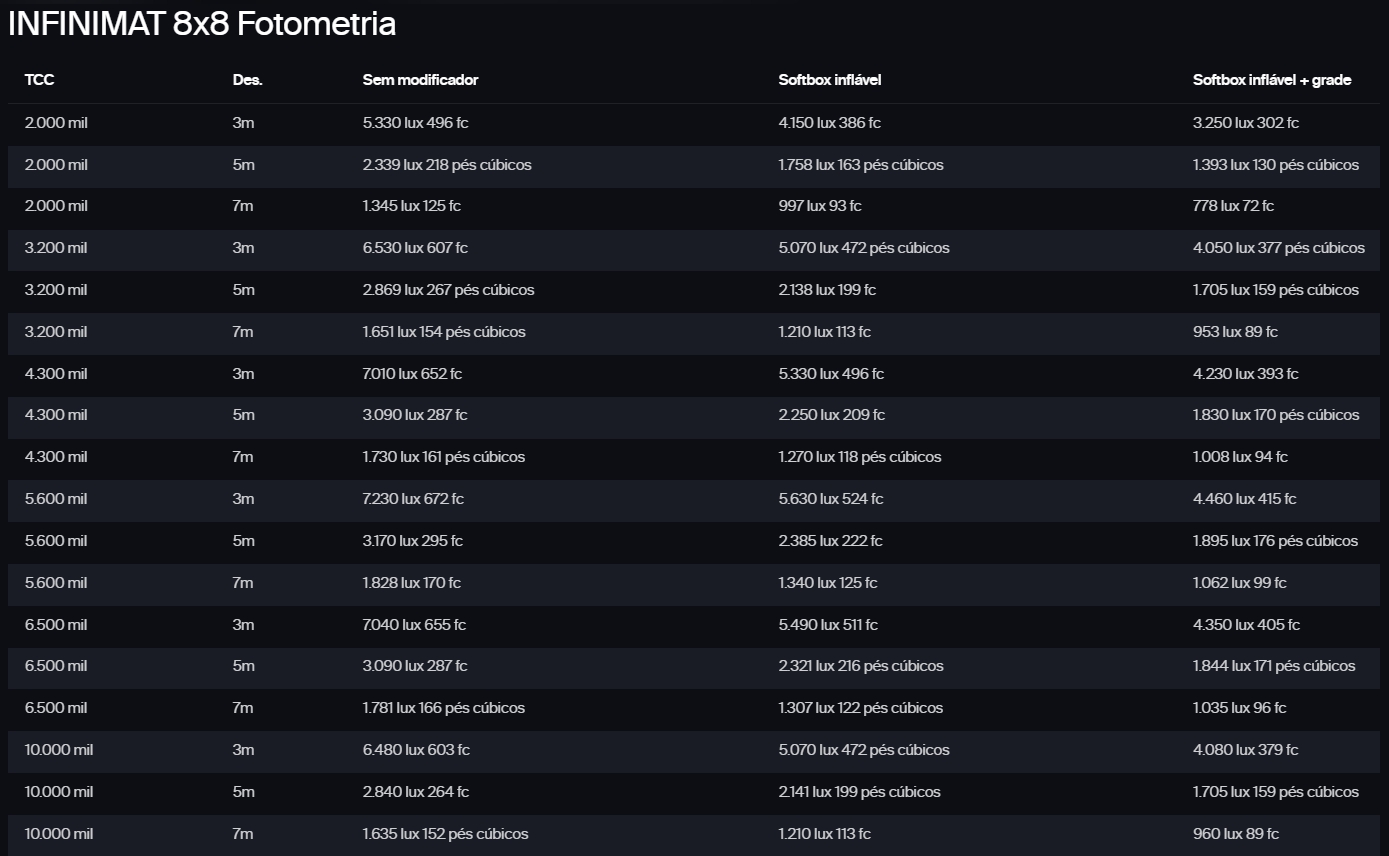Select the 4.460 lux 415 fc value

coord(1244,499)
